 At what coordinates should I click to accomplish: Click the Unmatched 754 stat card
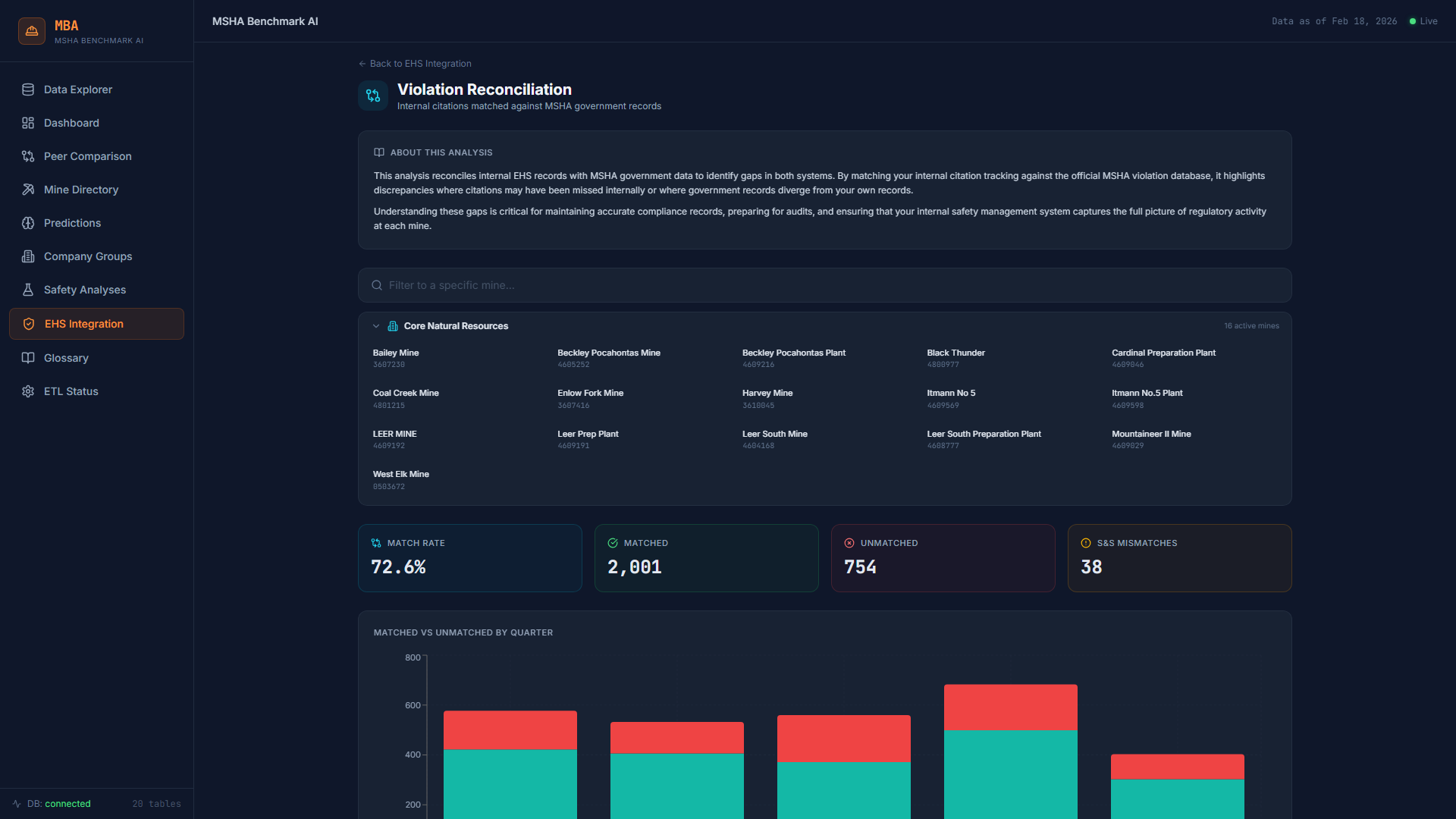pyautogui.click(x=943, y=558)
